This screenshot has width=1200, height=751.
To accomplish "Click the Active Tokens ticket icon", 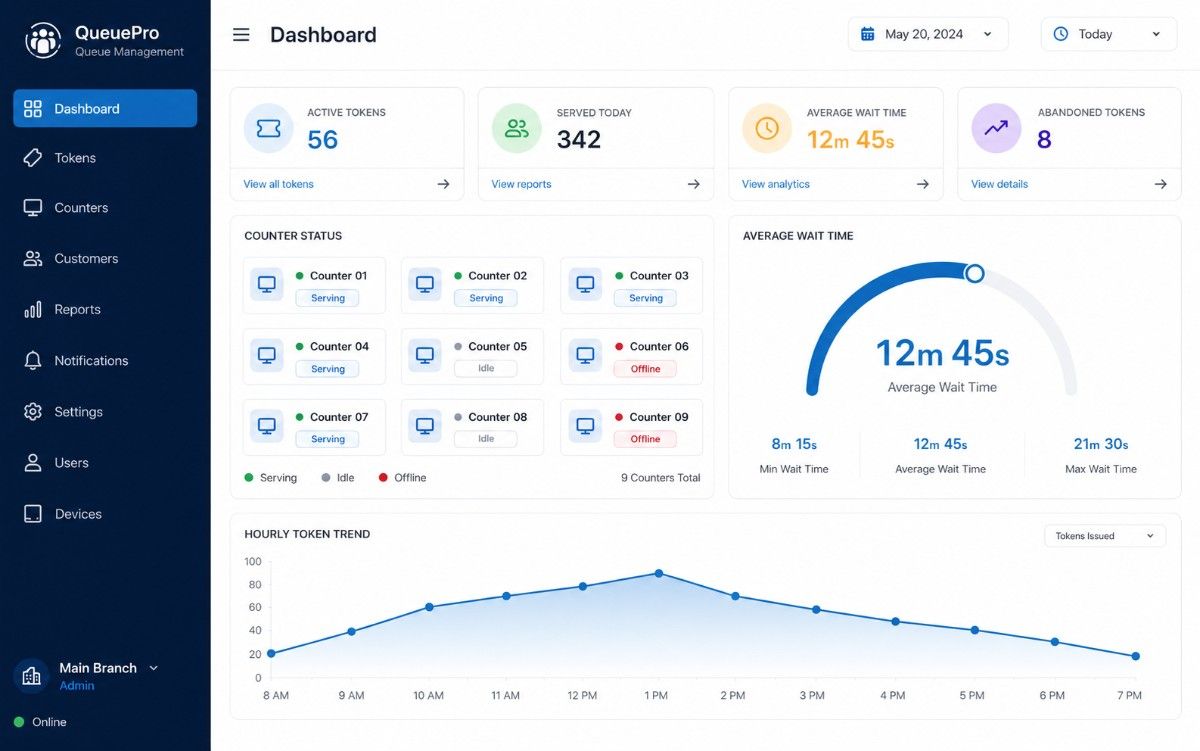I will 268,128.
